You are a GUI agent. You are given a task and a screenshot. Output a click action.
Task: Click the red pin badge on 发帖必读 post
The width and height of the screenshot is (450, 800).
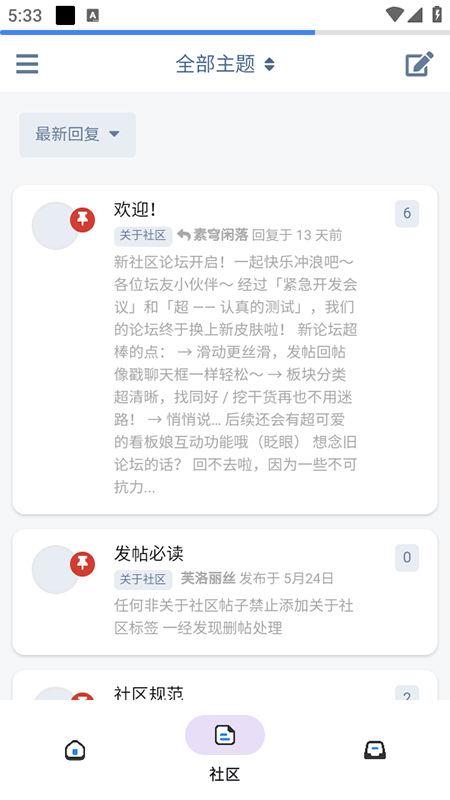83,564
